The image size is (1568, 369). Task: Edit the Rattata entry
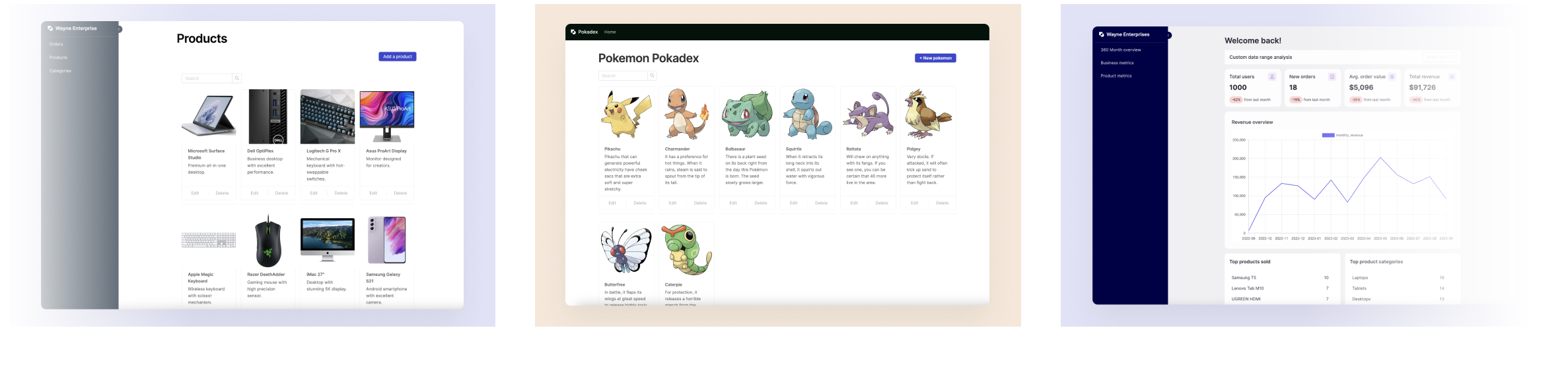click(854, 203)
